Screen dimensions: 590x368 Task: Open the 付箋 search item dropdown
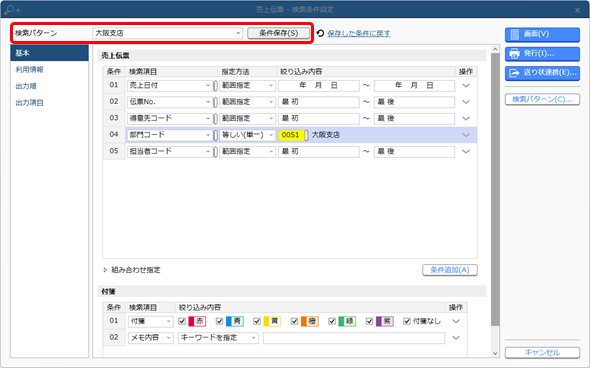coord(151,321)
